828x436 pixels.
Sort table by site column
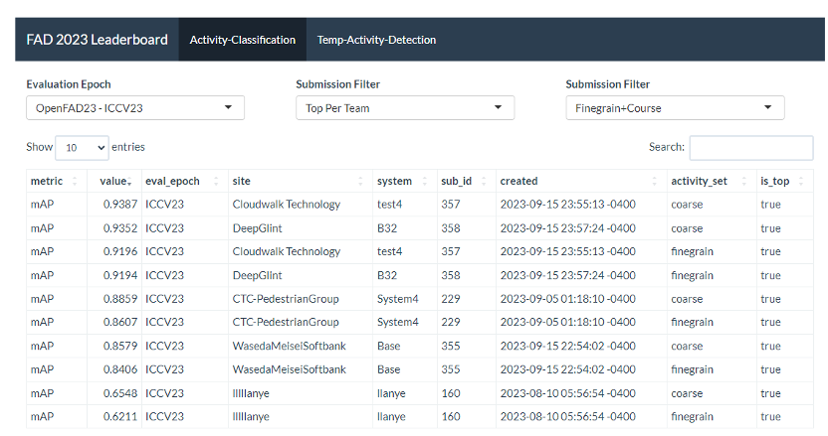click(x=300, y=181)
